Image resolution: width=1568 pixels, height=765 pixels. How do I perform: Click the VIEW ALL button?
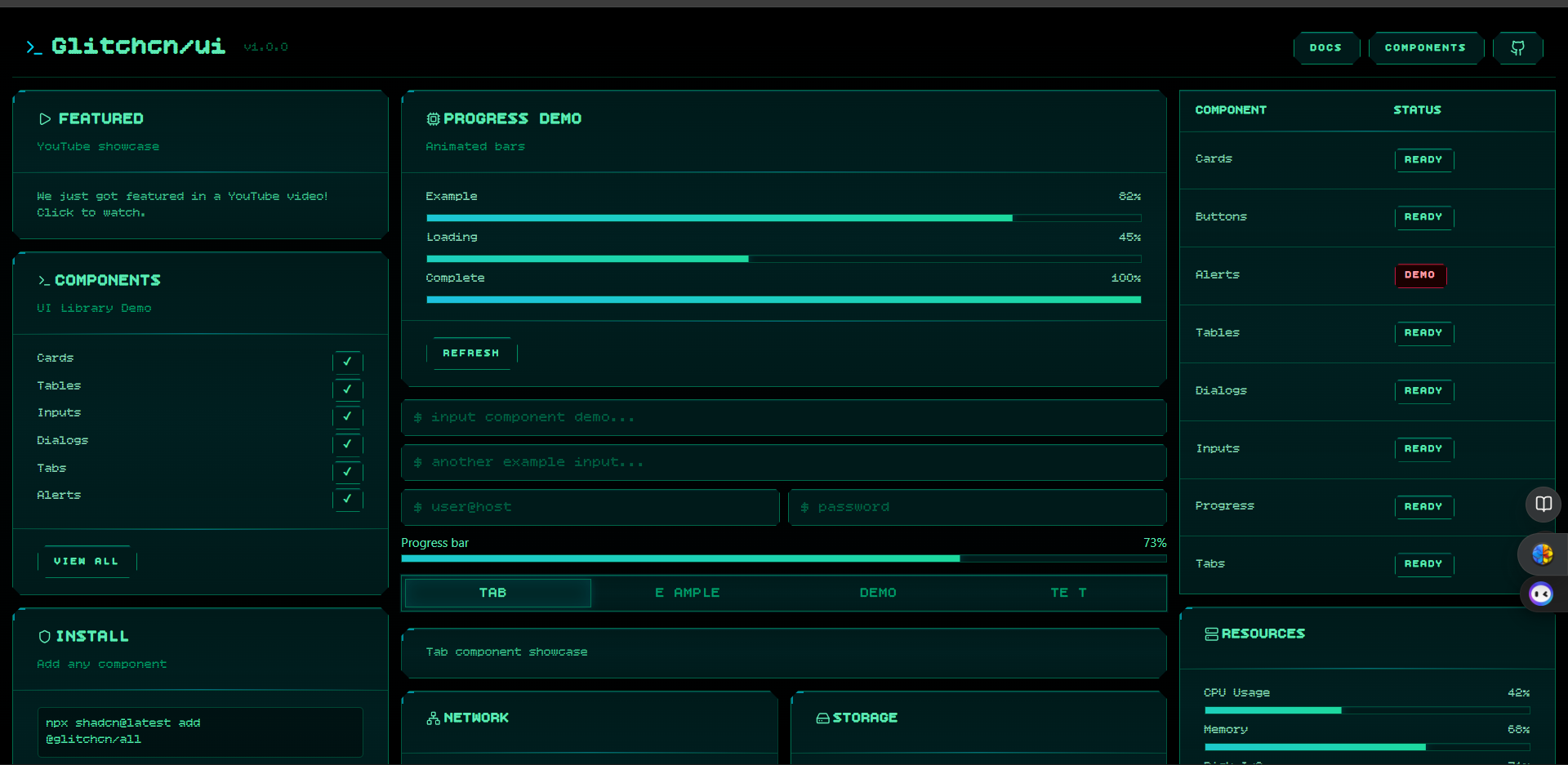pyautogui.click(x=87, y=562)
